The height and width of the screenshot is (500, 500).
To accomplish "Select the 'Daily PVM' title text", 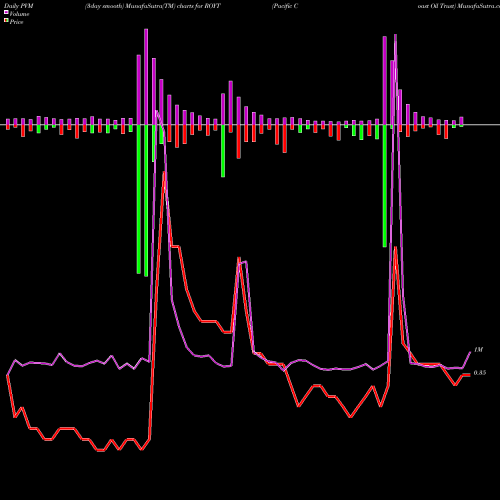I will (x=19, y=6).
